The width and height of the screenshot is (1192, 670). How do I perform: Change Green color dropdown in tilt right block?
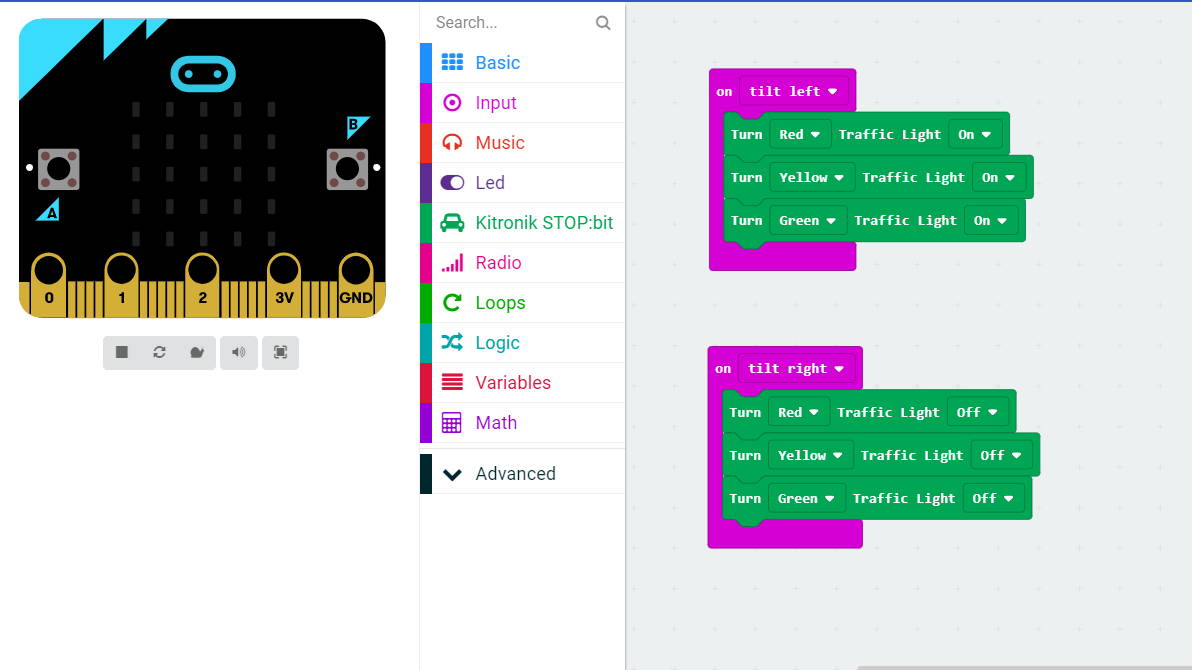tap(806, 499)
